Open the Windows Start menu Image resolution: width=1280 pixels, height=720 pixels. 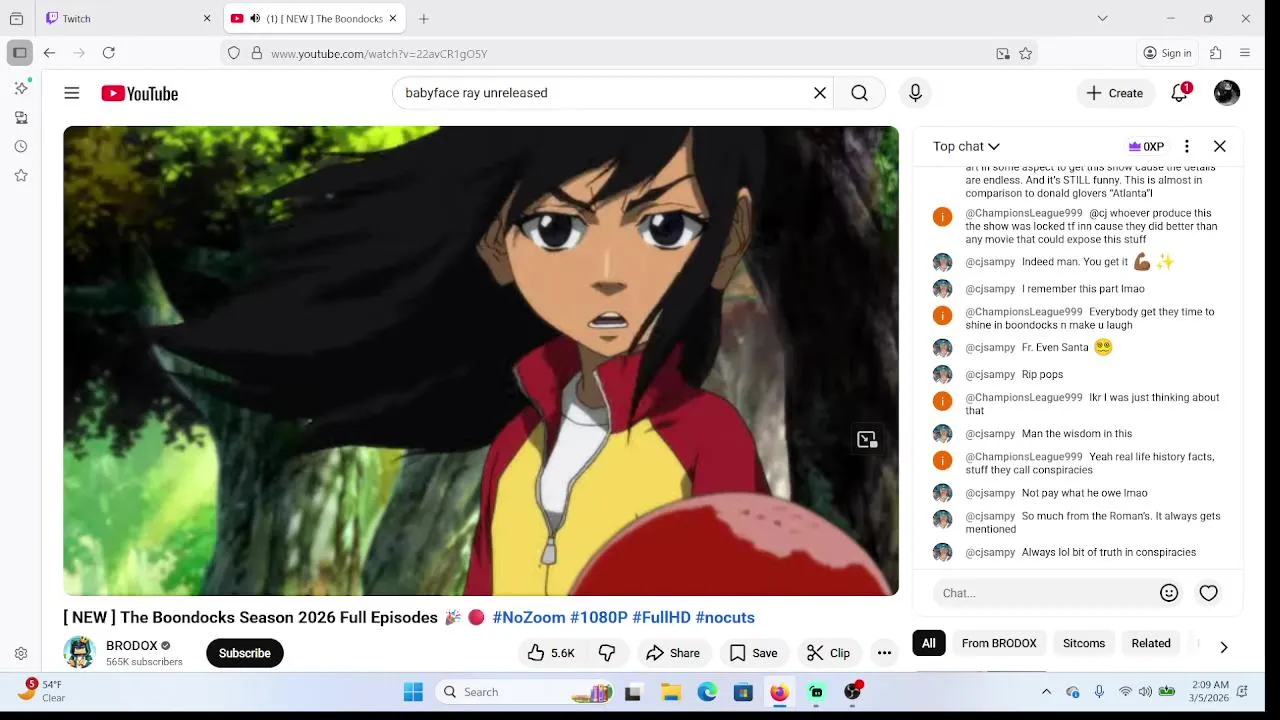coord(413,692)
